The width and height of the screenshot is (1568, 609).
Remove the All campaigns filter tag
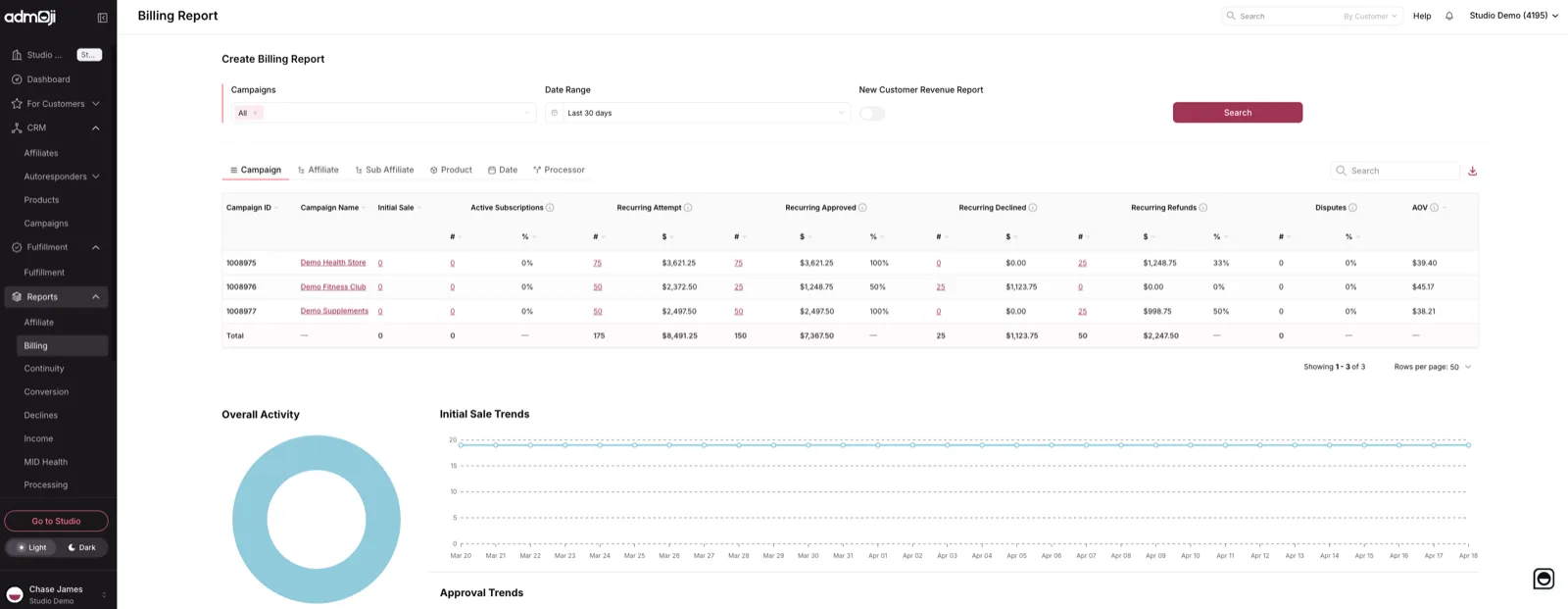click(256, 113)
